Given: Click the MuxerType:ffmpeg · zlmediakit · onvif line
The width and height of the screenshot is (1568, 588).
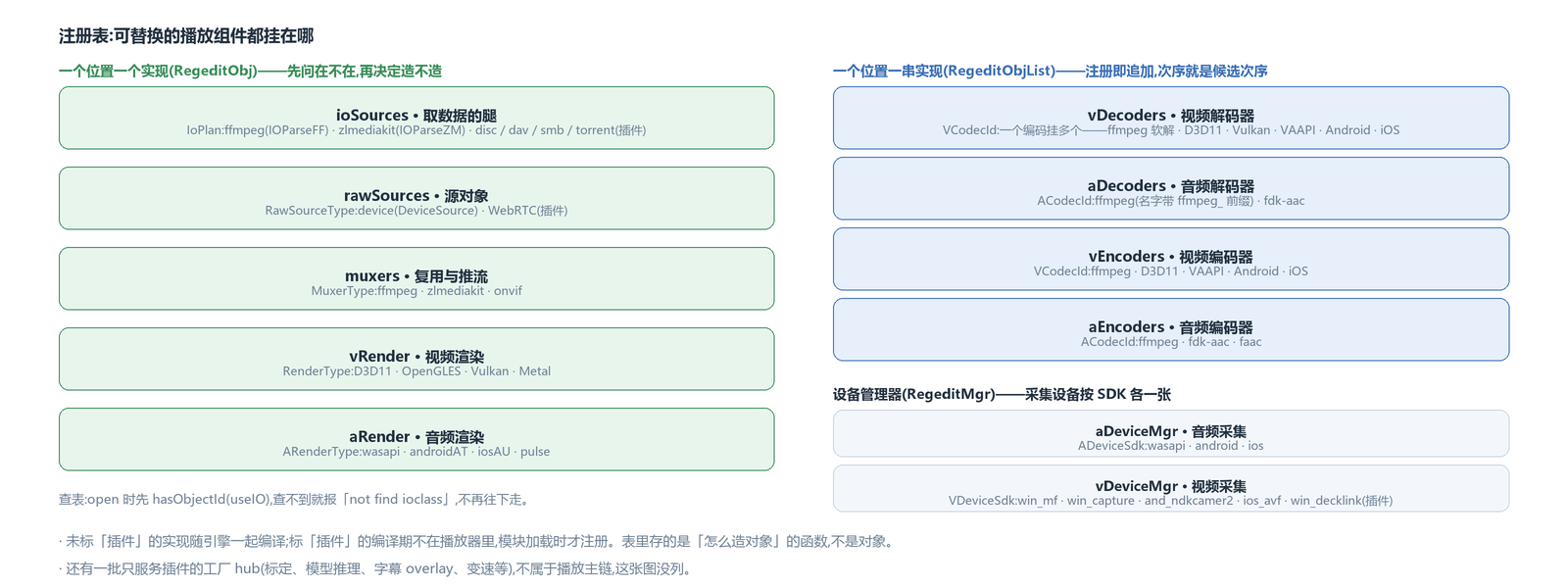Looking at the screenshot, I should coord(416,291).
